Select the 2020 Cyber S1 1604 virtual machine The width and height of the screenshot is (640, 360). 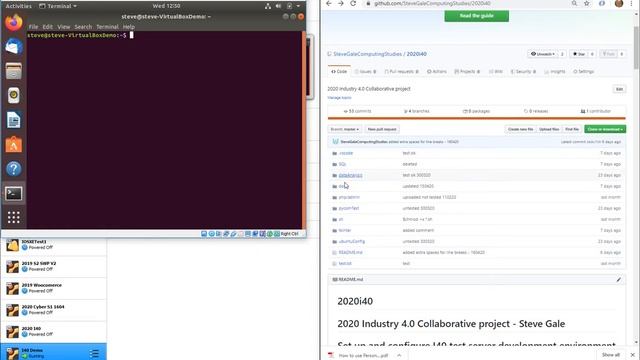(53, 310)
